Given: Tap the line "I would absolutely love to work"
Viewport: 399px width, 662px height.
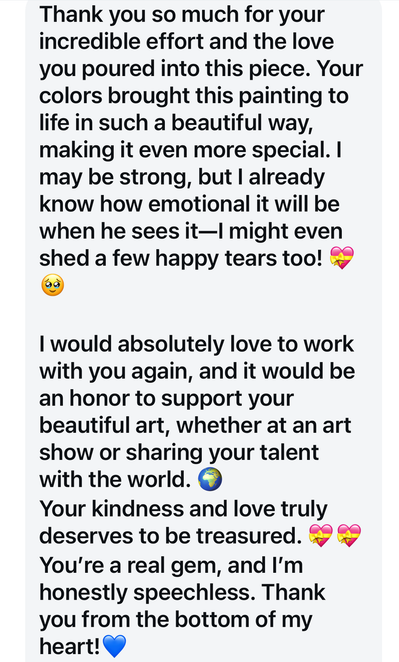Looking at the screenshot, I should click(x=196, y=344).
